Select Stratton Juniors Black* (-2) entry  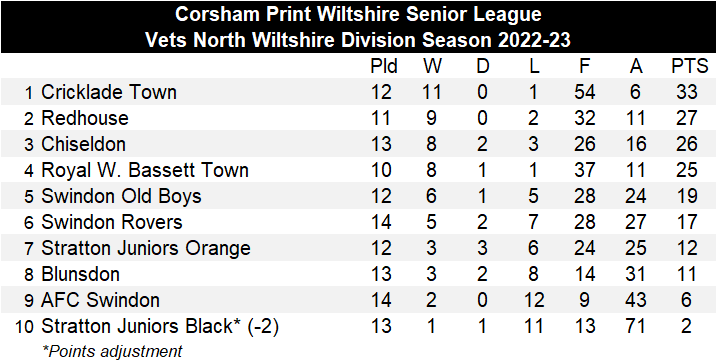point(160,326)
